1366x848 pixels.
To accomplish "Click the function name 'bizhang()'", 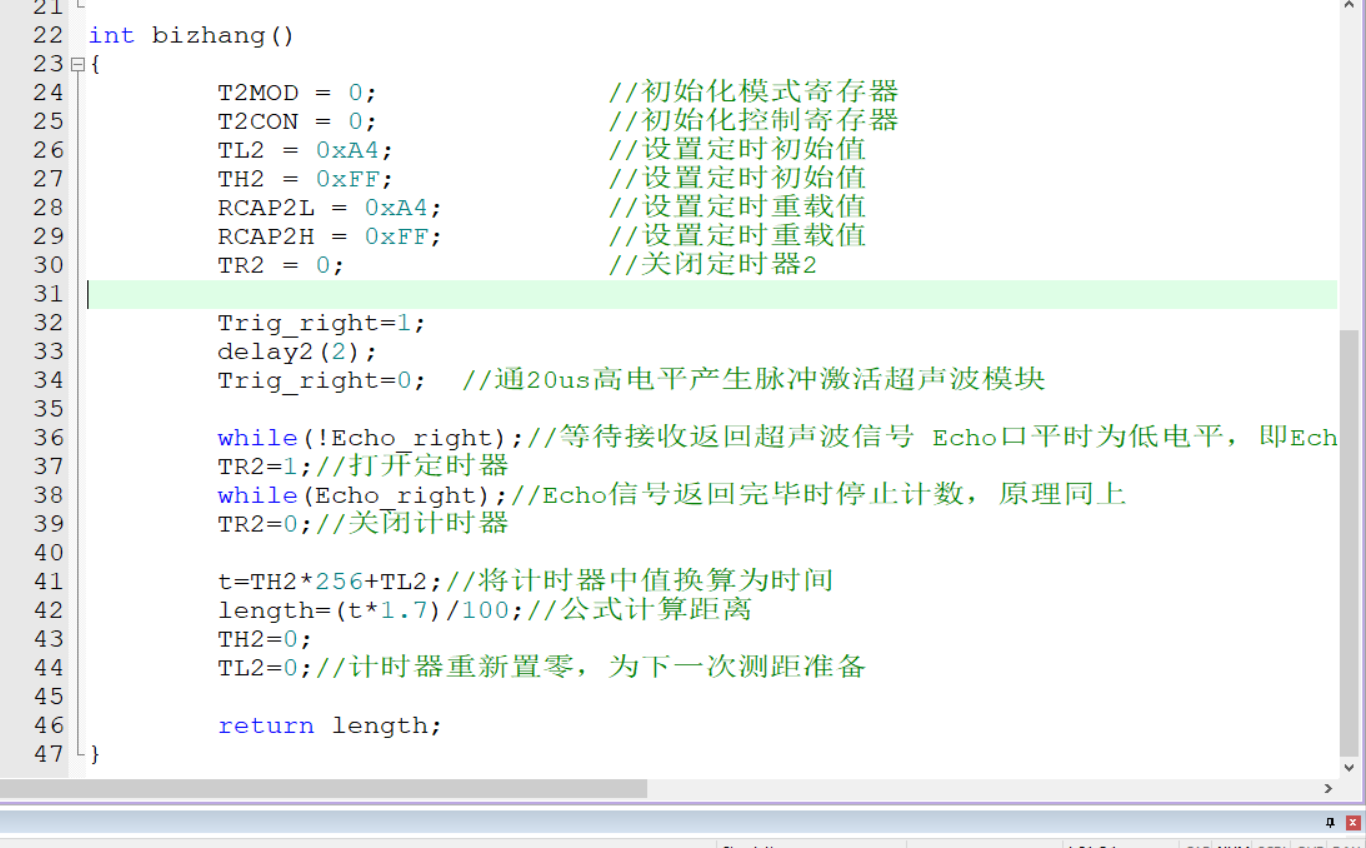I will click(x=223, y=36).
